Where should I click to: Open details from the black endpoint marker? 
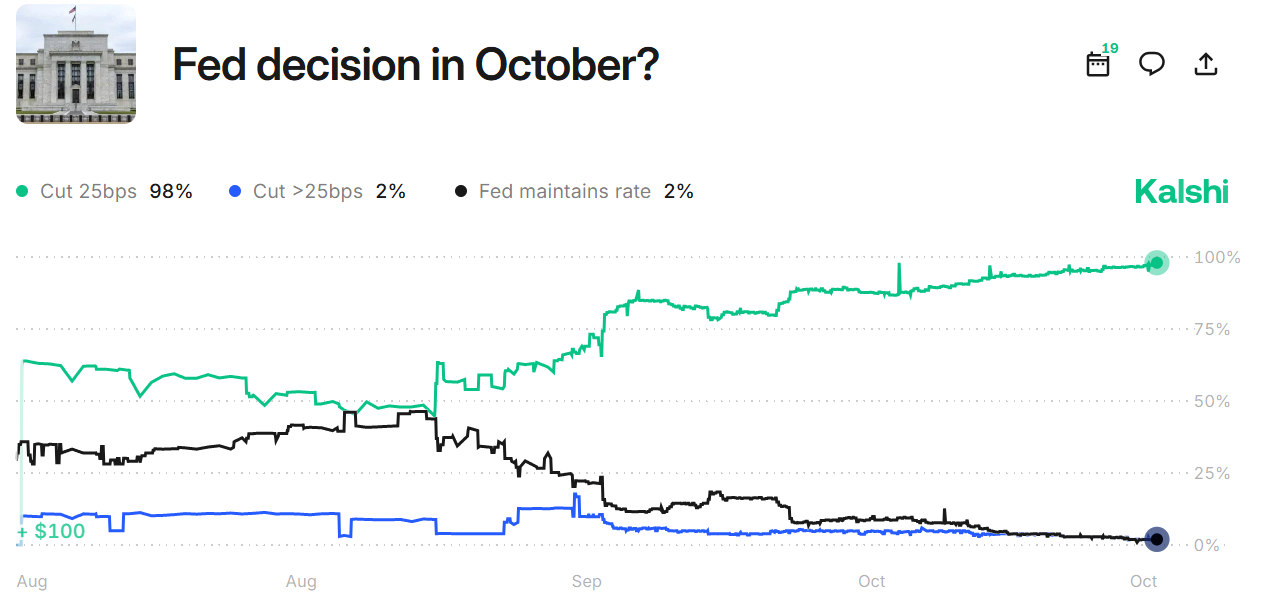tap(1156, 539)
